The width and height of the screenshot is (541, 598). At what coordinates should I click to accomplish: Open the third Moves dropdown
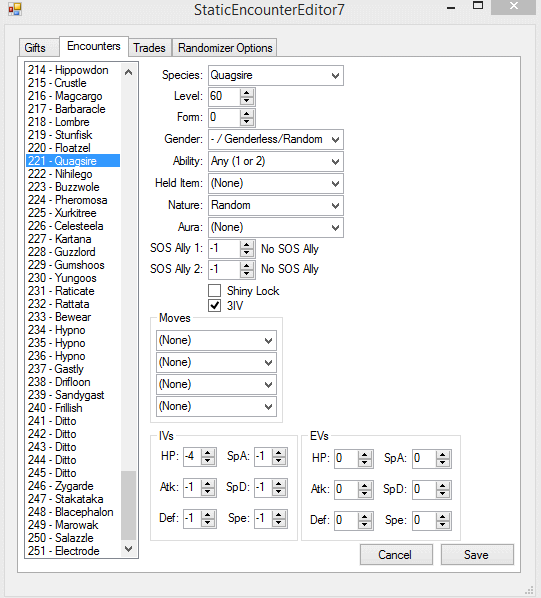pyautogui.click(x=268, y=385)
